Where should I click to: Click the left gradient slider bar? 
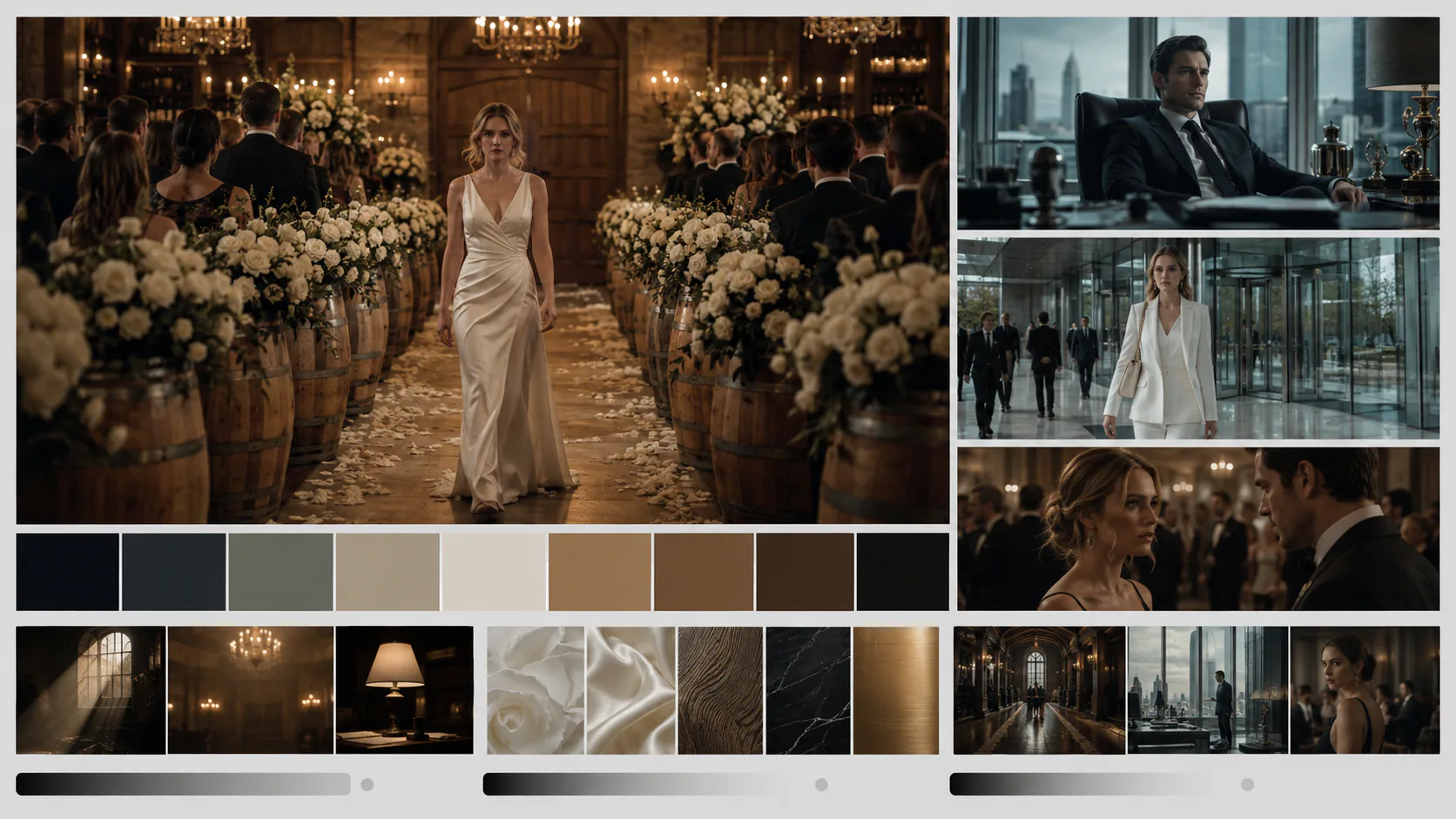pyautogui.click(x=183, y=784)
